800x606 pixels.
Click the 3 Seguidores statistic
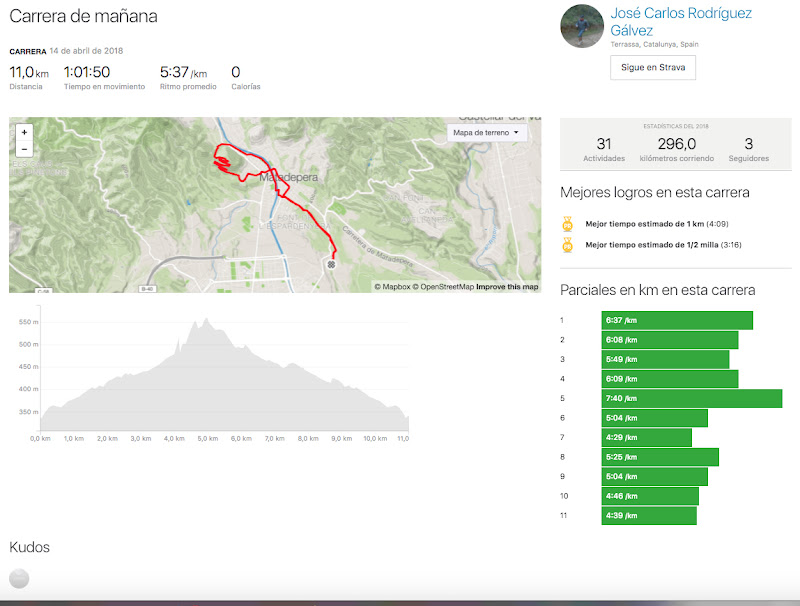click(x=748, y=150)
